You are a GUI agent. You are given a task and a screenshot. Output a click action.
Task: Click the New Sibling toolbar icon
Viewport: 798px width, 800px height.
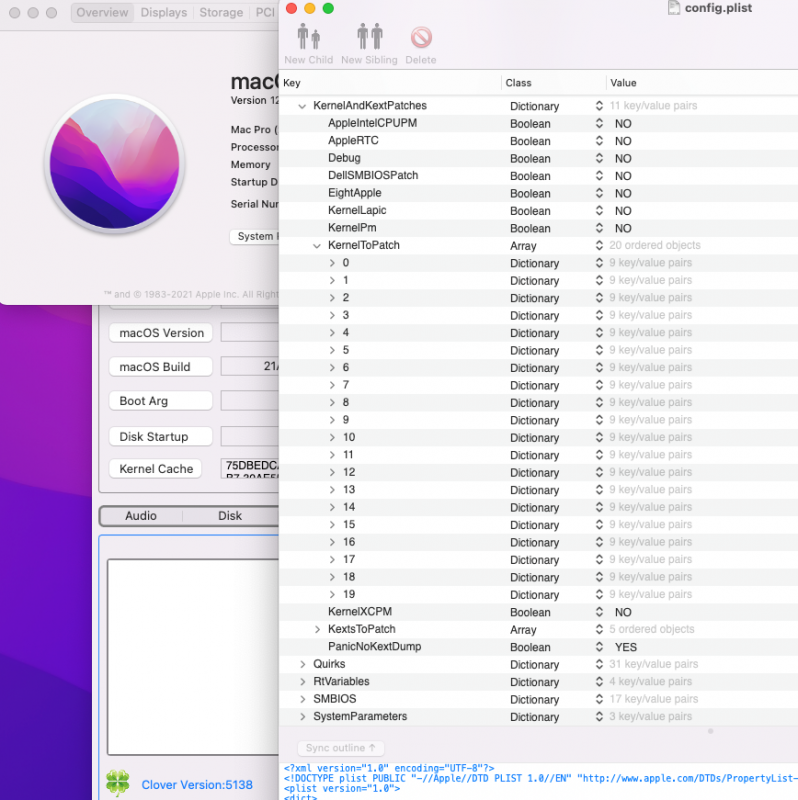tap(369, 38)
